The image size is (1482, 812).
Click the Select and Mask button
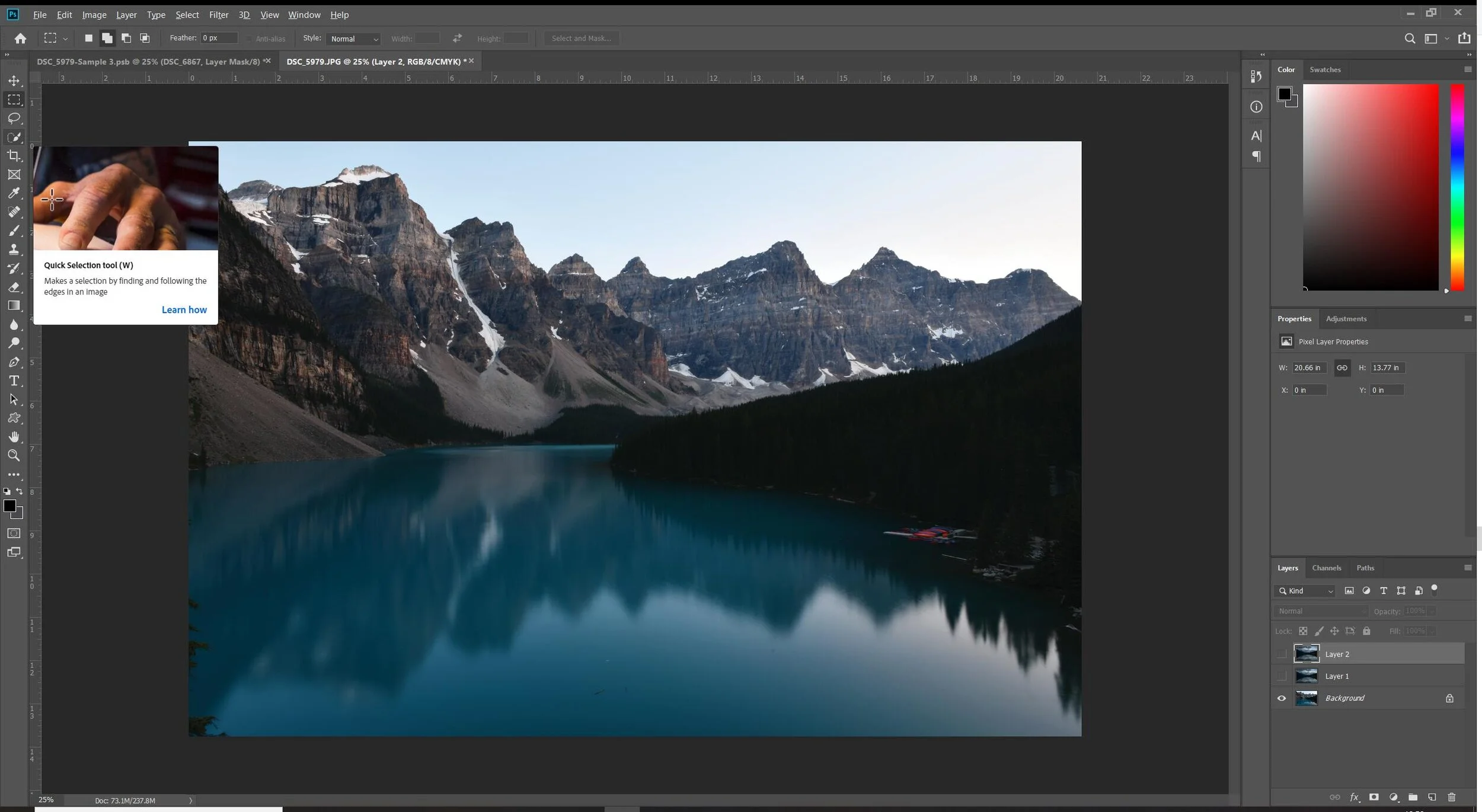click(581, 39)
